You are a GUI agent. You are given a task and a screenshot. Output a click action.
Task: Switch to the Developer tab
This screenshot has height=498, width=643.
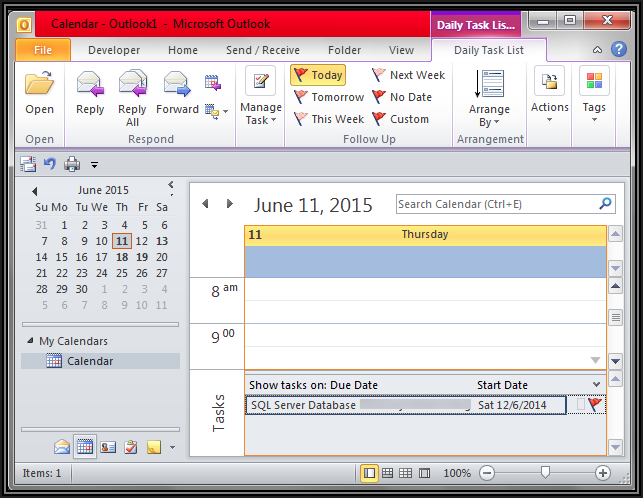(114, 50)
